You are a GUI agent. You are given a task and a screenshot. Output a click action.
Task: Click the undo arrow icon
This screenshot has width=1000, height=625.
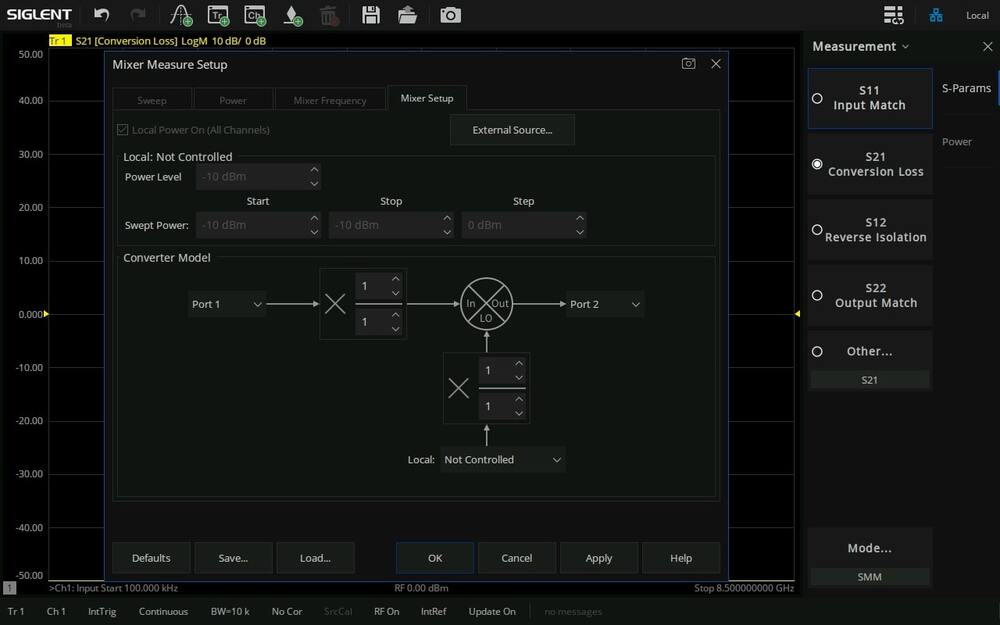click(101, 15)
